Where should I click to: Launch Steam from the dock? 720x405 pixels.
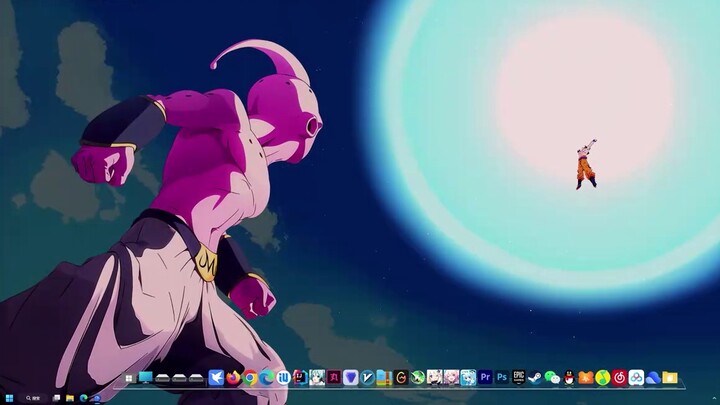tap(535, 377)
